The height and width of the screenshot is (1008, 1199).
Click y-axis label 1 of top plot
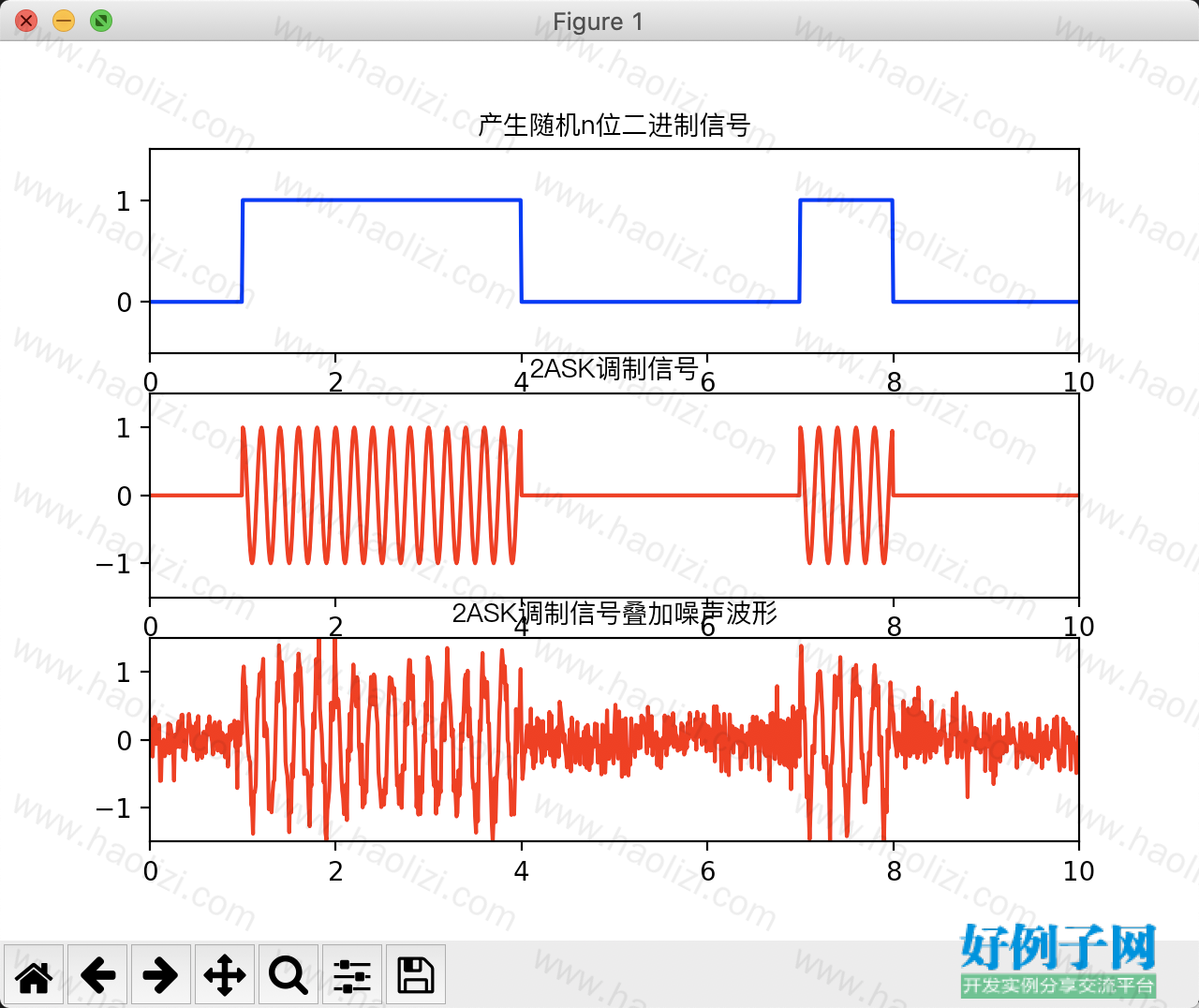(124, 200)
